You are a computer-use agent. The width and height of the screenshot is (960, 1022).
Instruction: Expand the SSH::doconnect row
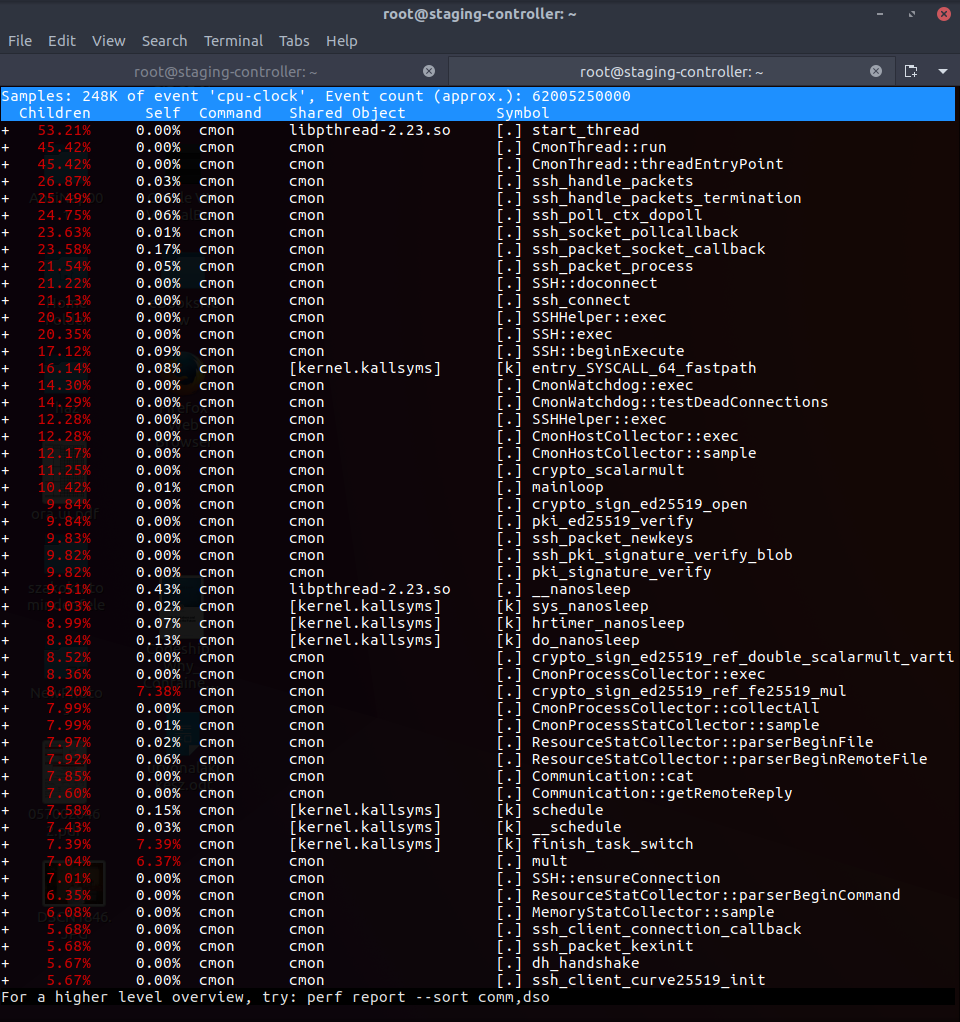[x=5, y=284]
